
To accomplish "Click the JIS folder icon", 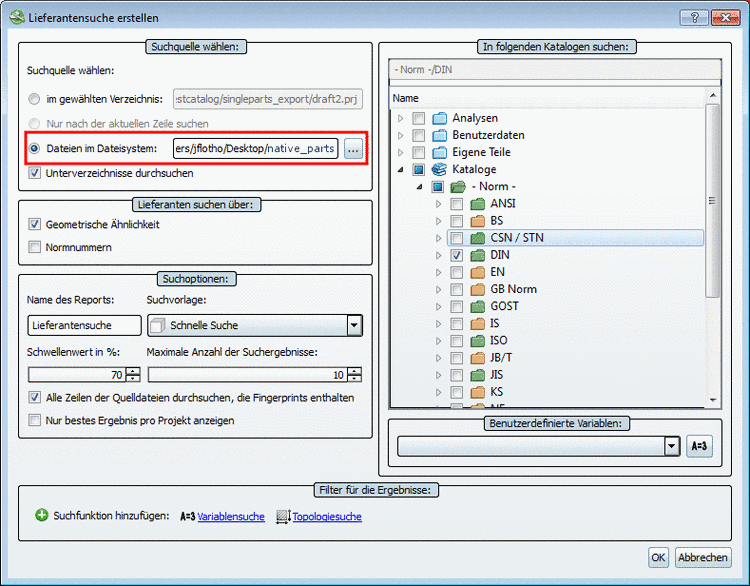I will pyautogui.click(x=477, y=375).
